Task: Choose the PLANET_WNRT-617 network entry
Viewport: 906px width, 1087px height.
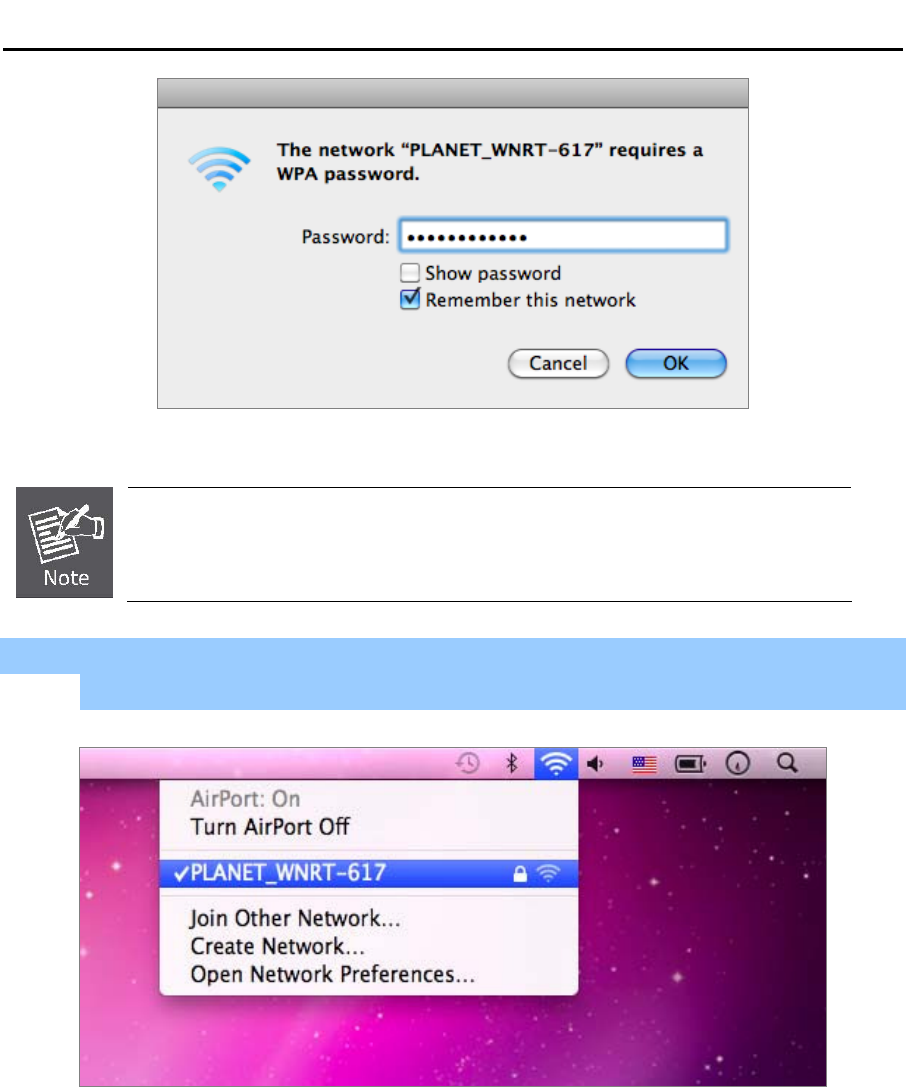Action: (x=369, y=873)
